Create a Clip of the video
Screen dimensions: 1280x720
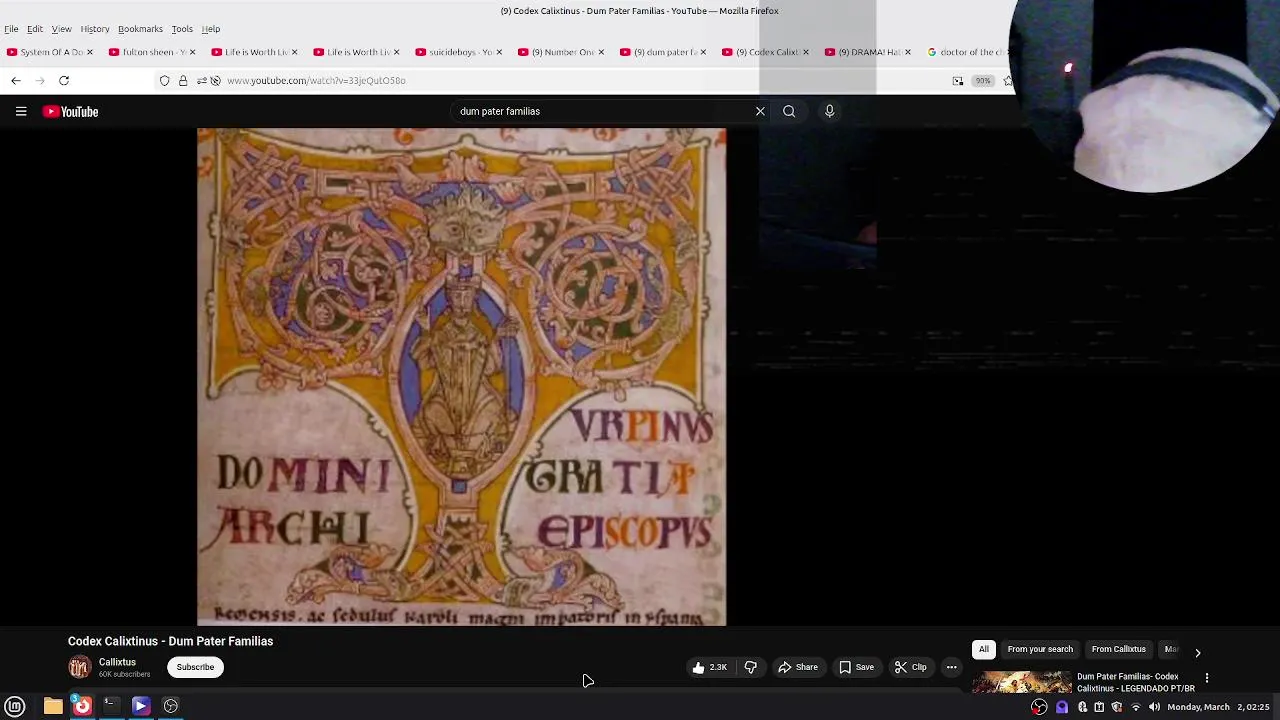pos(911,667)
